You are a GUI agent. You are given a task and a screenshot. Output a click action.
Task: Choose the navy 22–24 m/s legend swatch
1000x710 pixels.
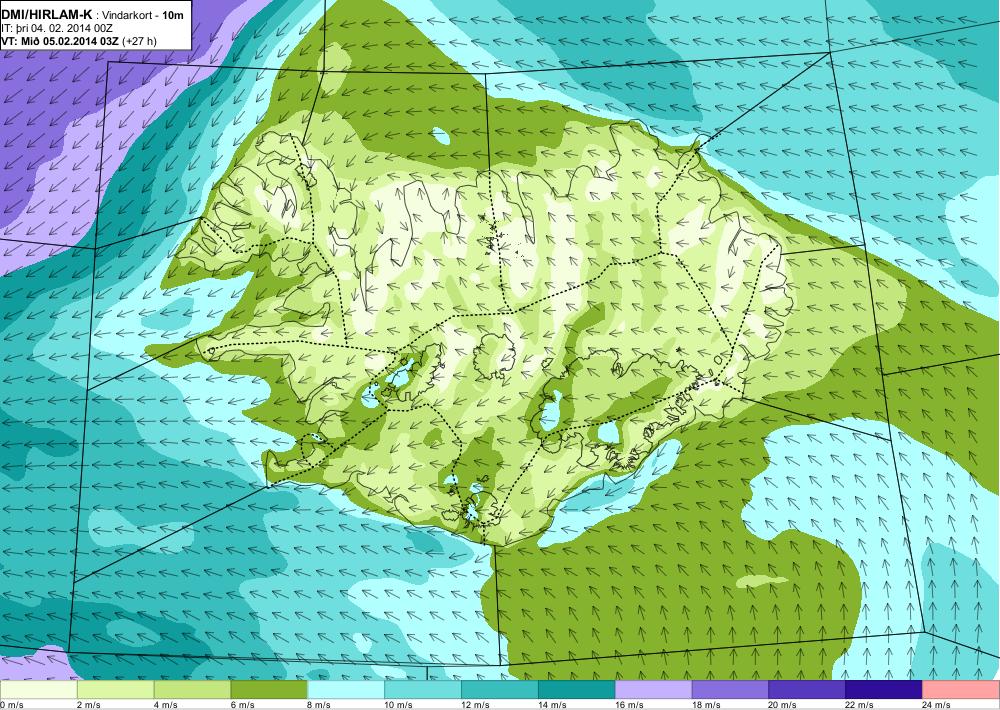(x=884, y=690)
